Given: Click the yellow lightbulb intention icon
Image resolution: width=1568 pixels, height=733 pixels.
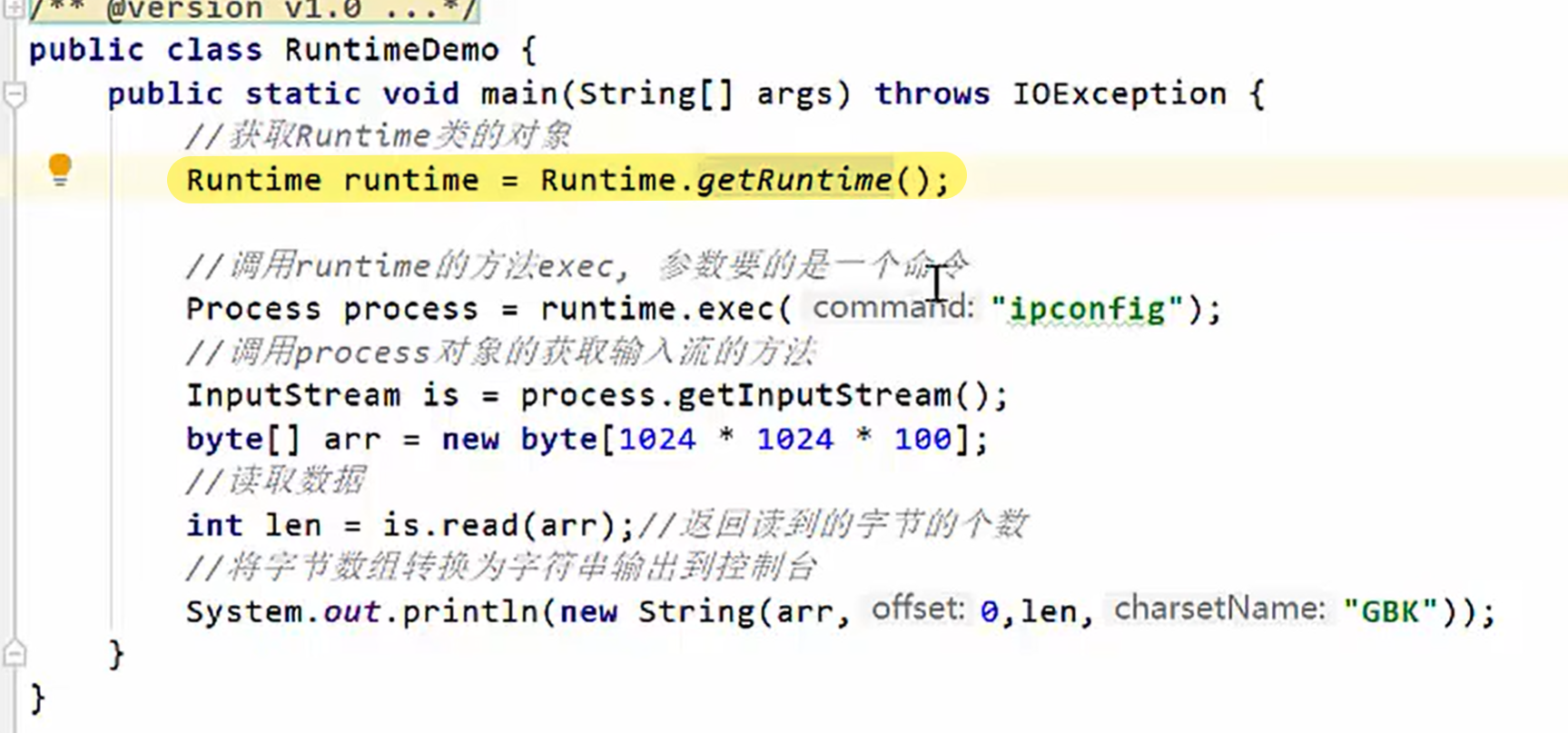Looking at the screenshot, I should [60, 169].
